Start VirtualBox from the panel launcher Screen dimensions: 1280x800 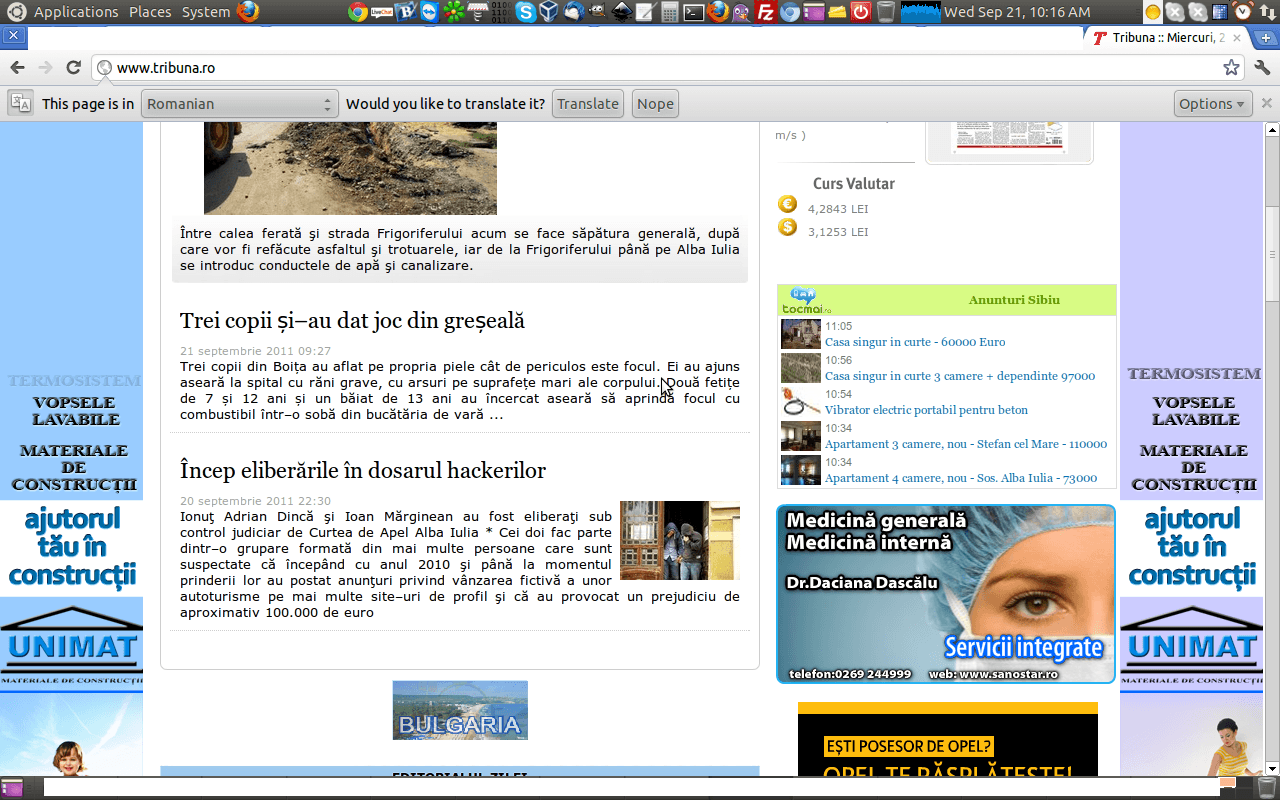tap(547, 12)
